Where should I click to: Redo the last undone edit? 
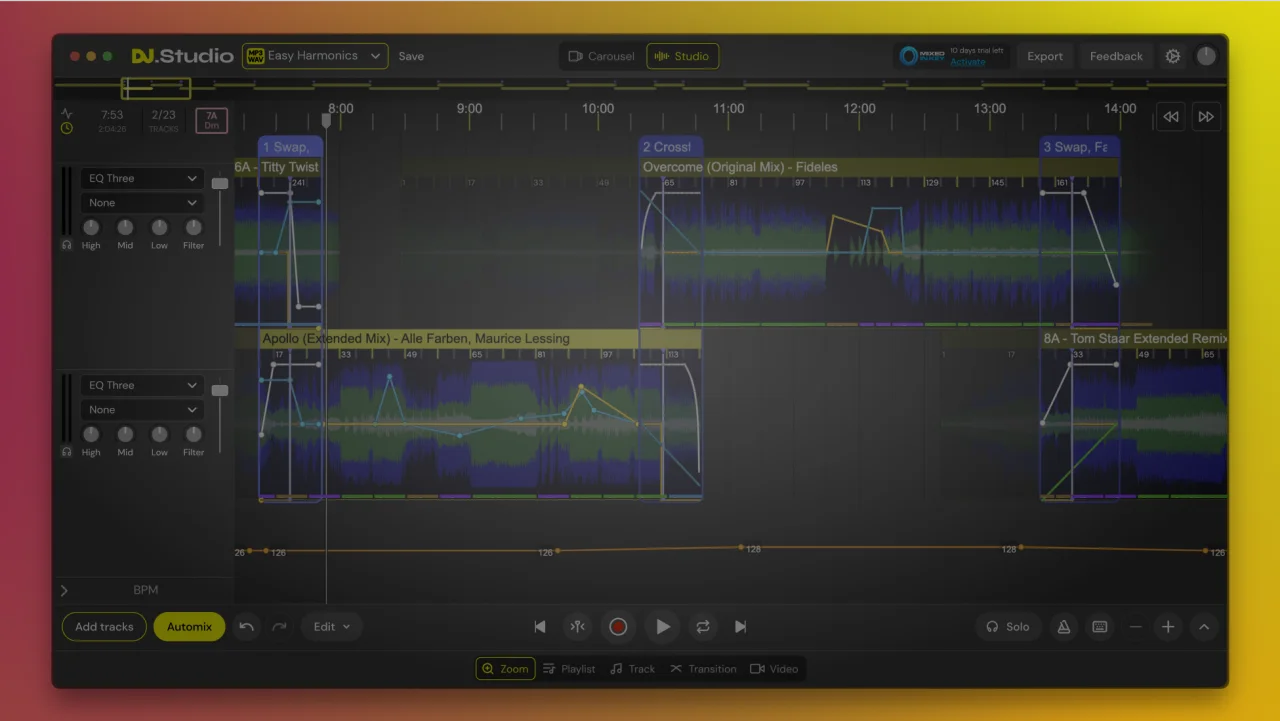pos(279,627)
